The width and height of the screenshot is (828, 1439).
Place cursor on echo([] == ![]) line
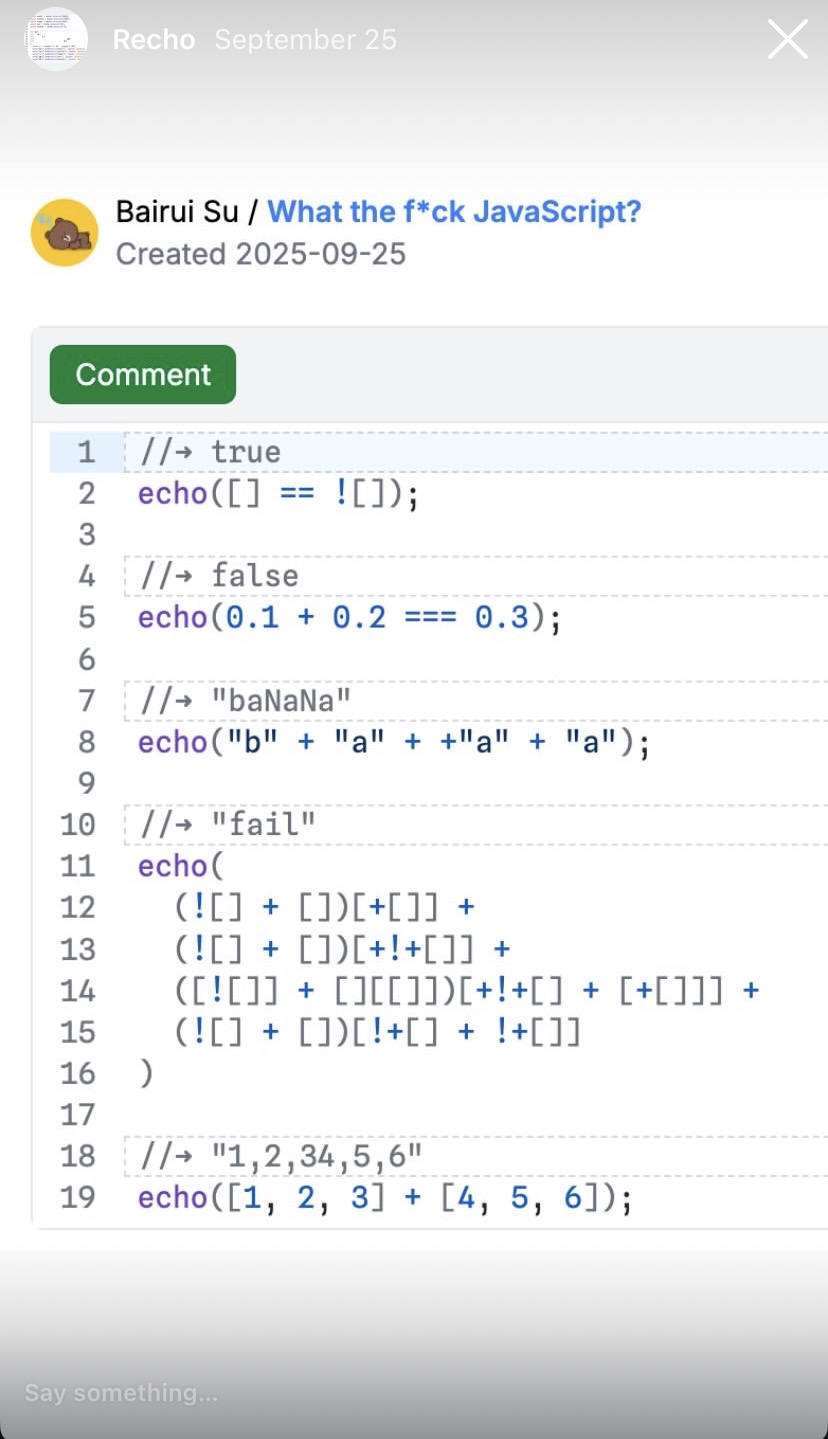278,494
